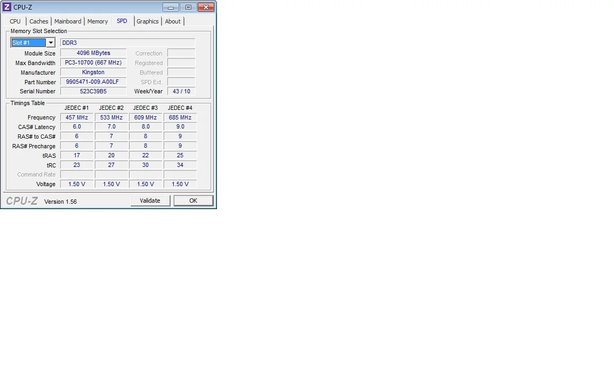Viewport: 614px width, 384px height.
Task: Click the OK button
Action: coord(193,201)
